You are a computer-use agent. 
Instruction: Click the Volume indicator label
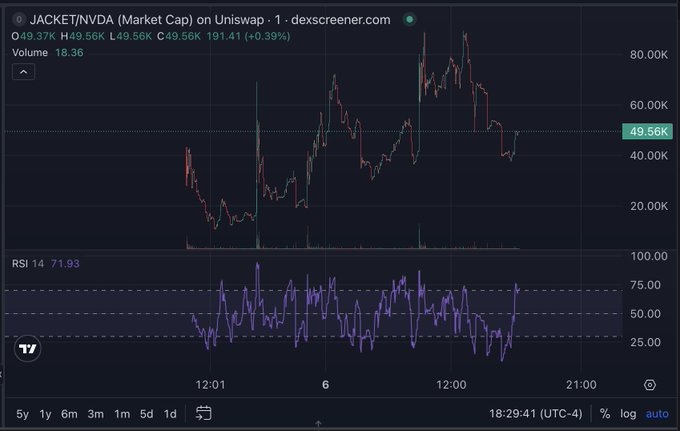point(30,52)
